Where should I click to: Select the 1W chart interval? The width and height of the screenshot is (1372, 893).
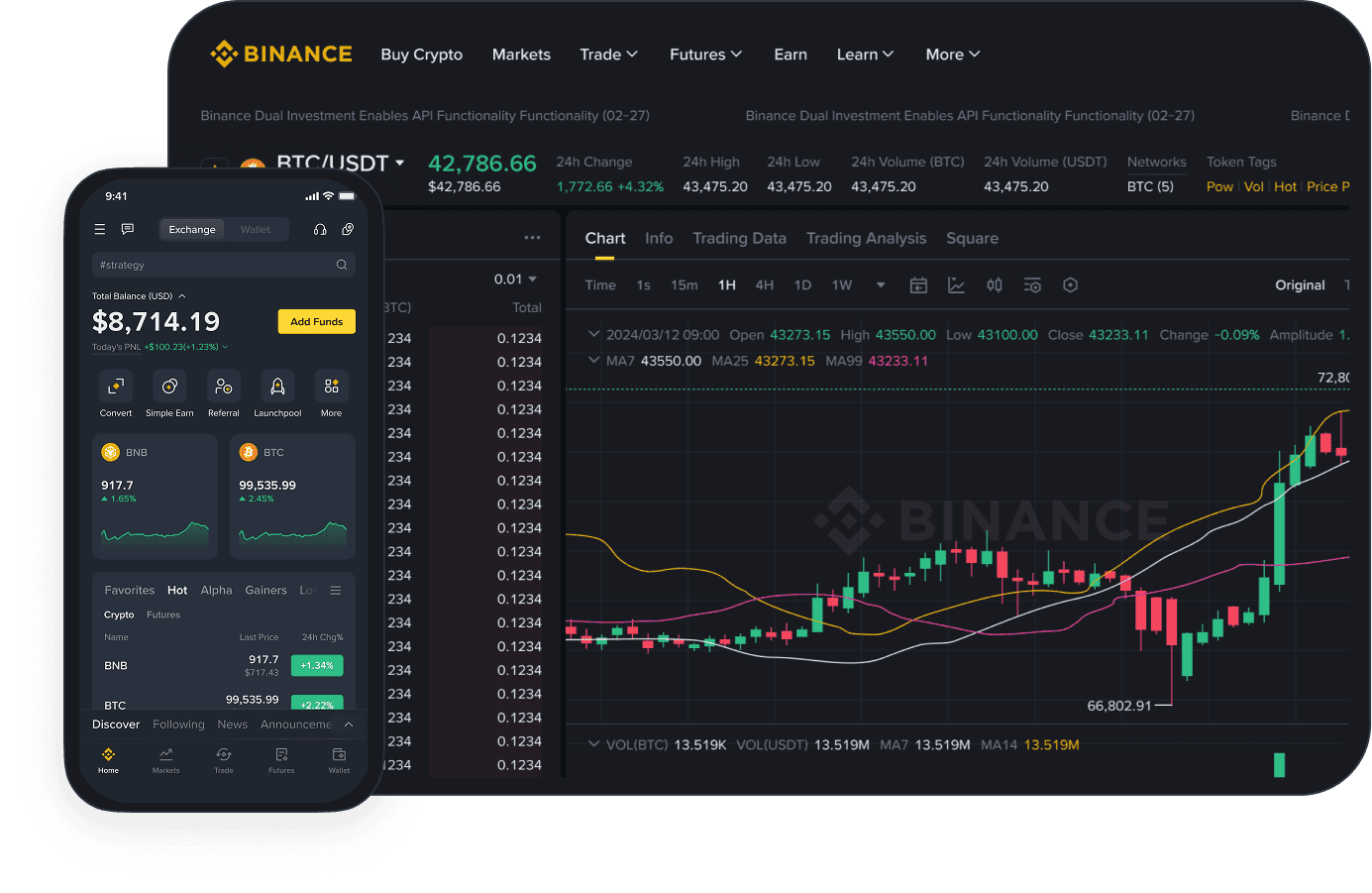842,285
